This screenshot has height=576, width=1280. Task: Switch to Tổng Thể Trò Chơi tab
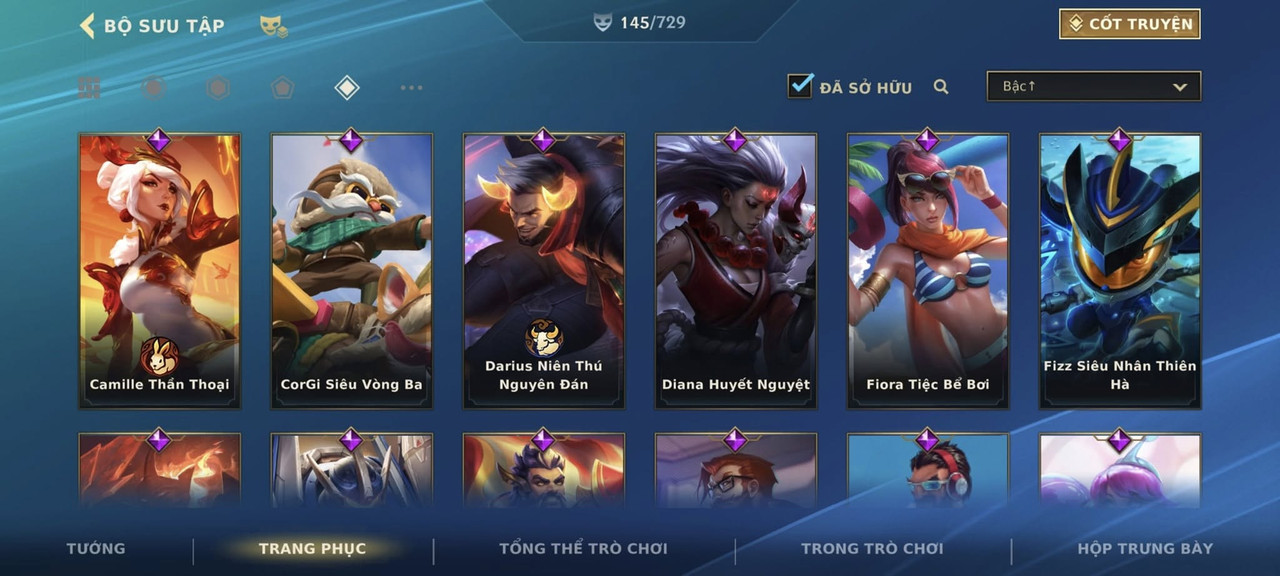(x=583, y=548)
